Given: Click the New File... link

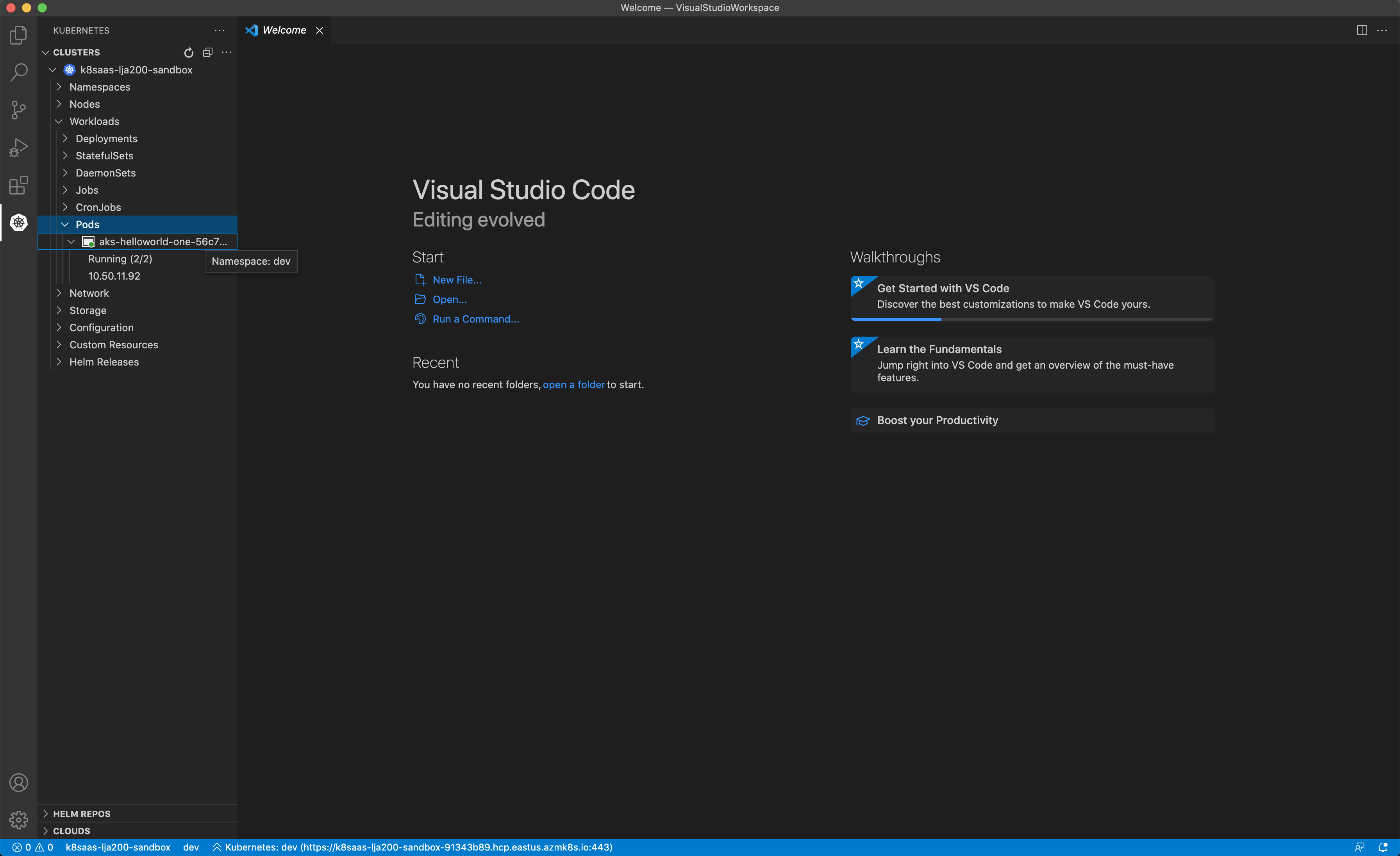Looking at the screenshot, I should point(457,280).
